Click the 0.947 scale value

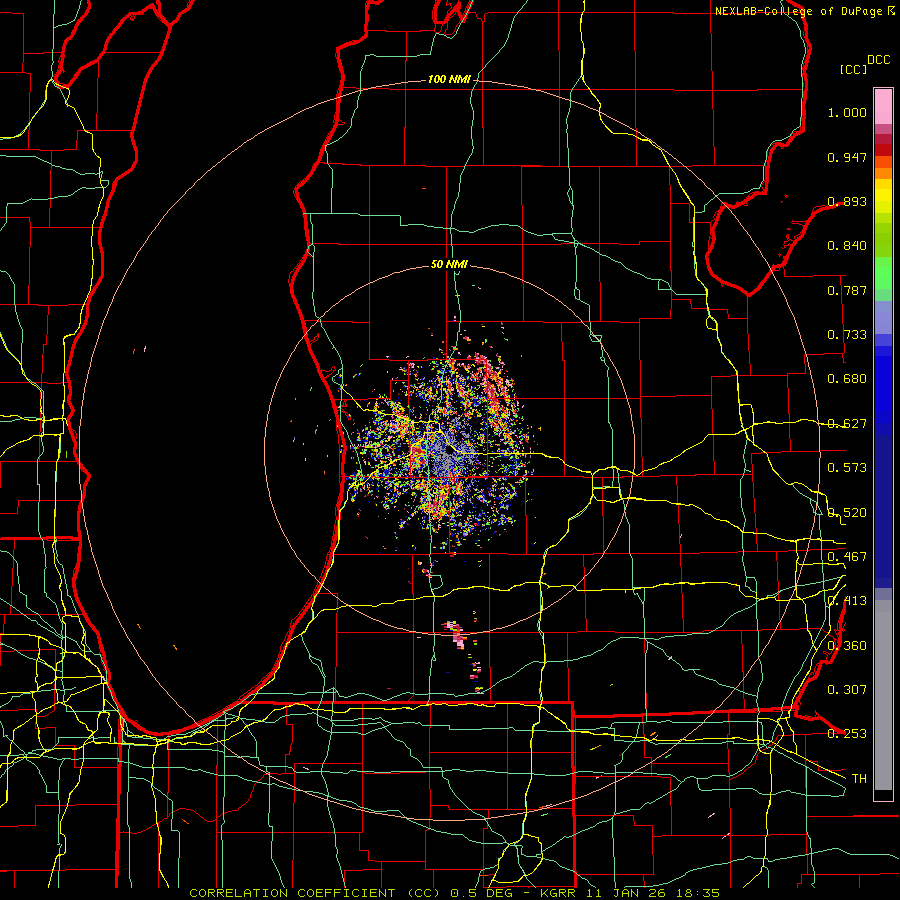(847, 157)
